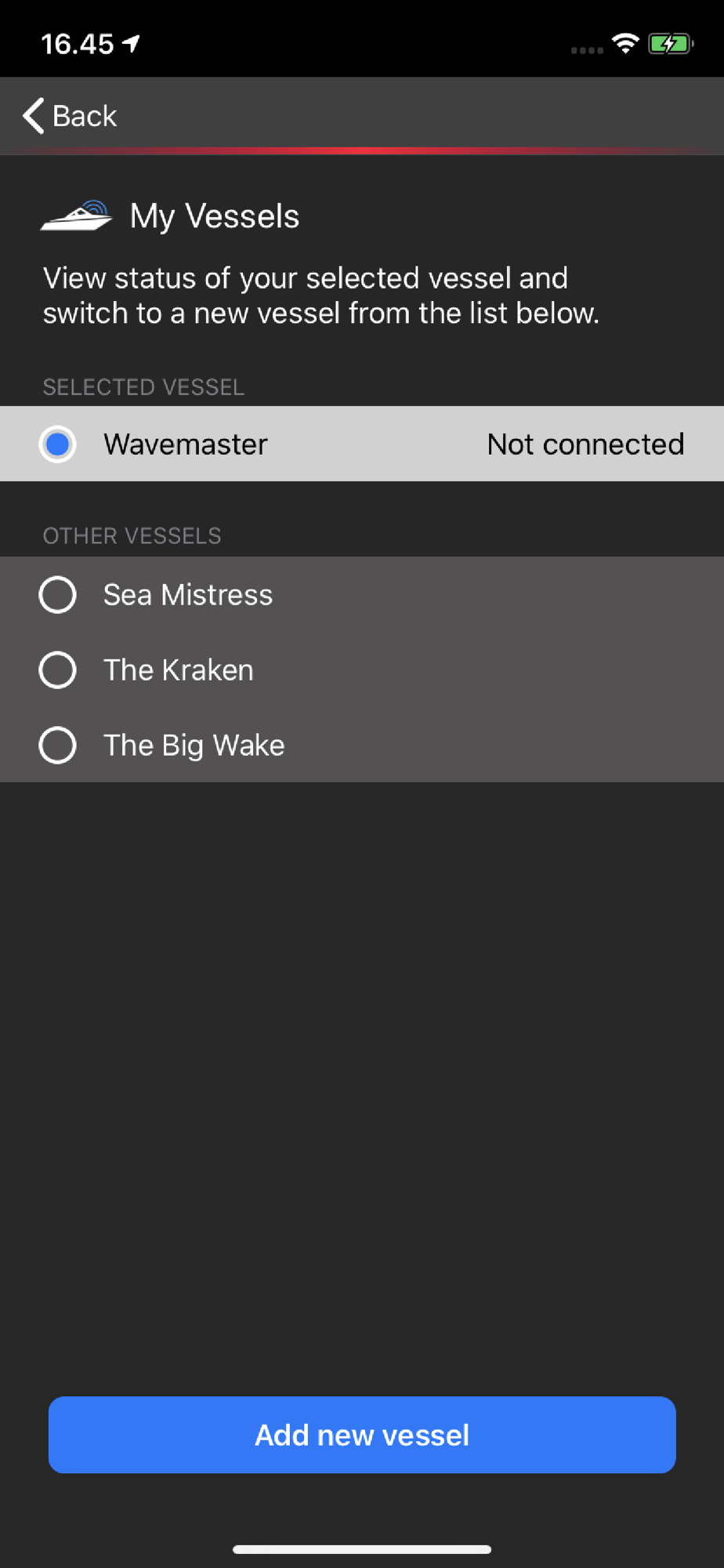
Task: Choose The Kraken radio button
Action: (57, 670)
